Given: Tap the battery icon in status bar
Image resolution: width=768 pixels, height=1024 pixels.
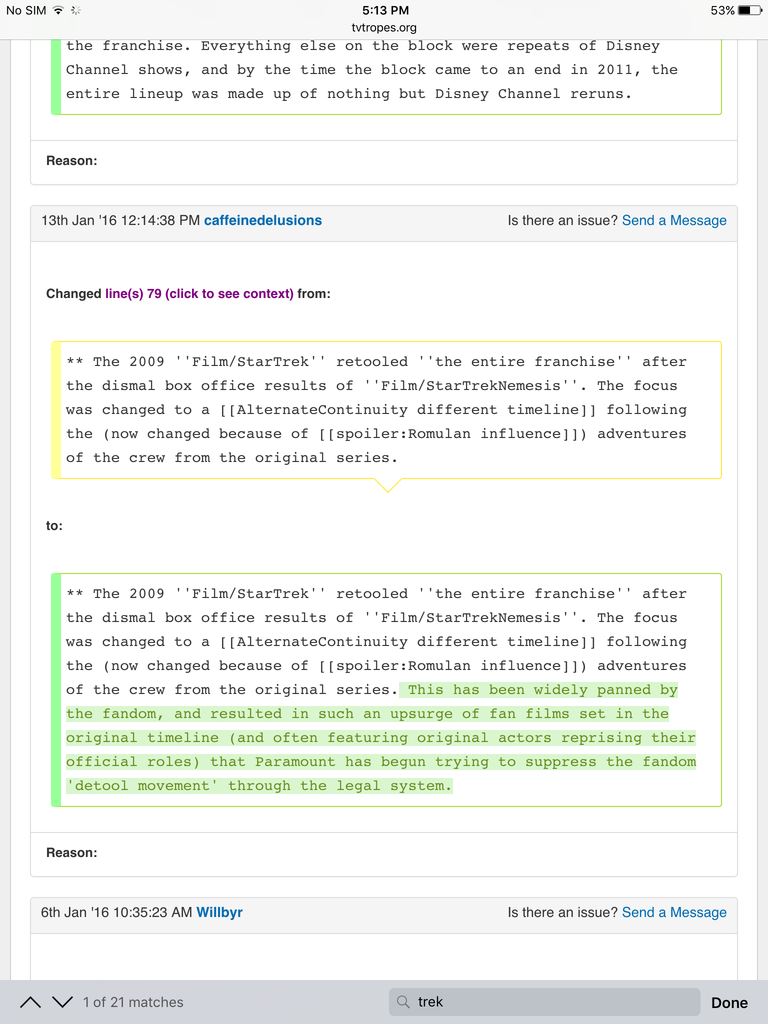Looking at the screenshot, I should (750, 10).
